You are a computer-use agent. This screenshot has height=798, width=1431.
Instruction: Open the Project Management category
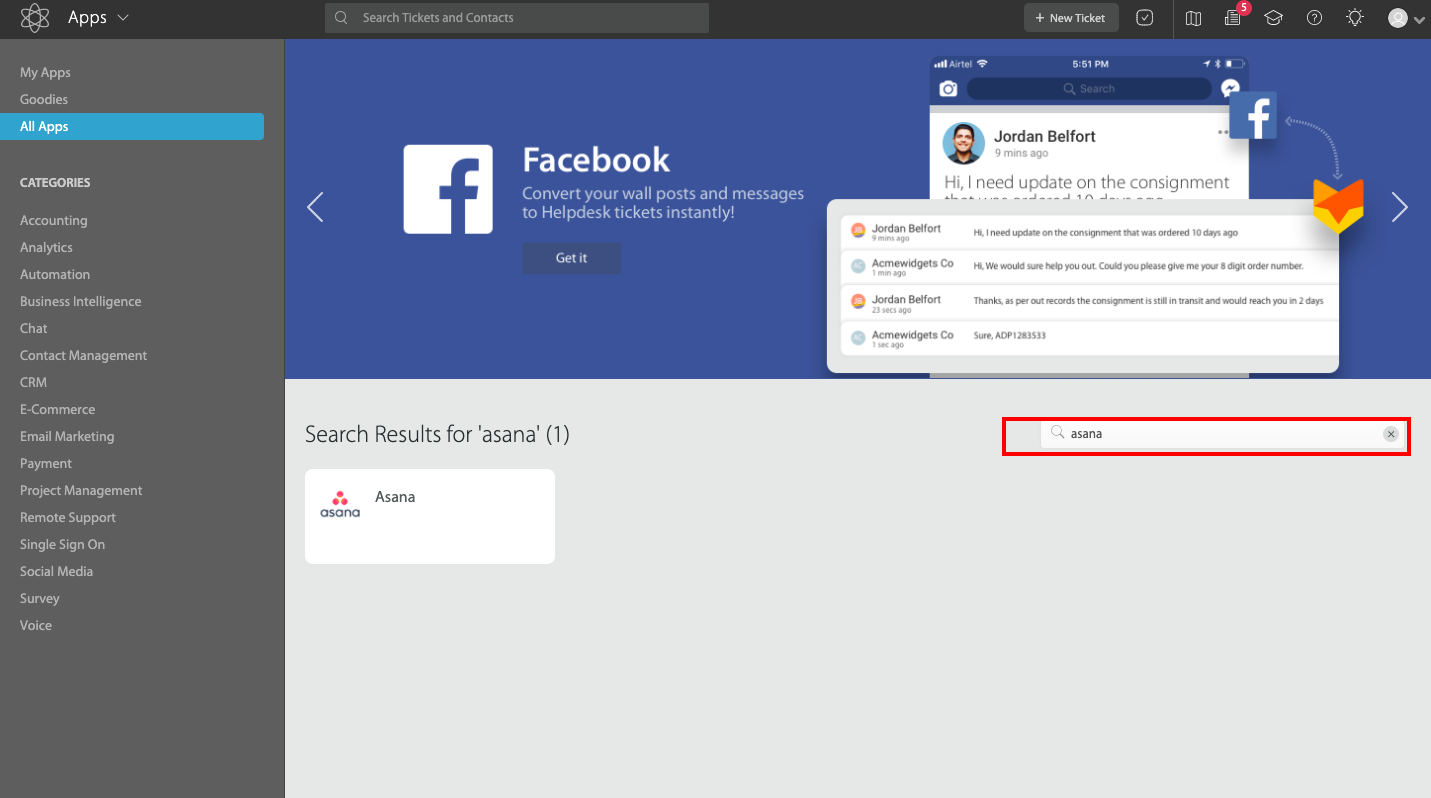[x=81, y=490]
